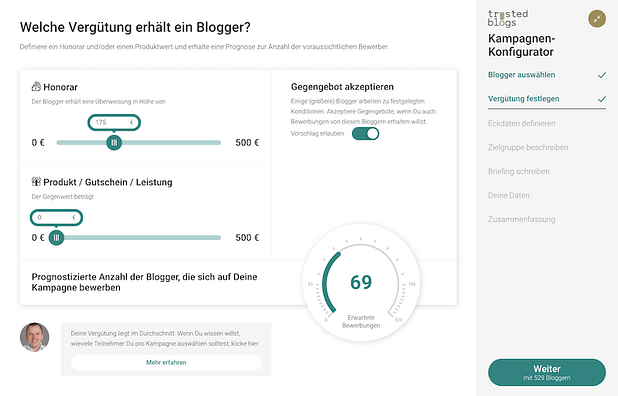Image resolution: width=618 pixels, height=396 pixels.
Task: Click the checkmark next to Blogger auswählen
Action: pos(601,75)
